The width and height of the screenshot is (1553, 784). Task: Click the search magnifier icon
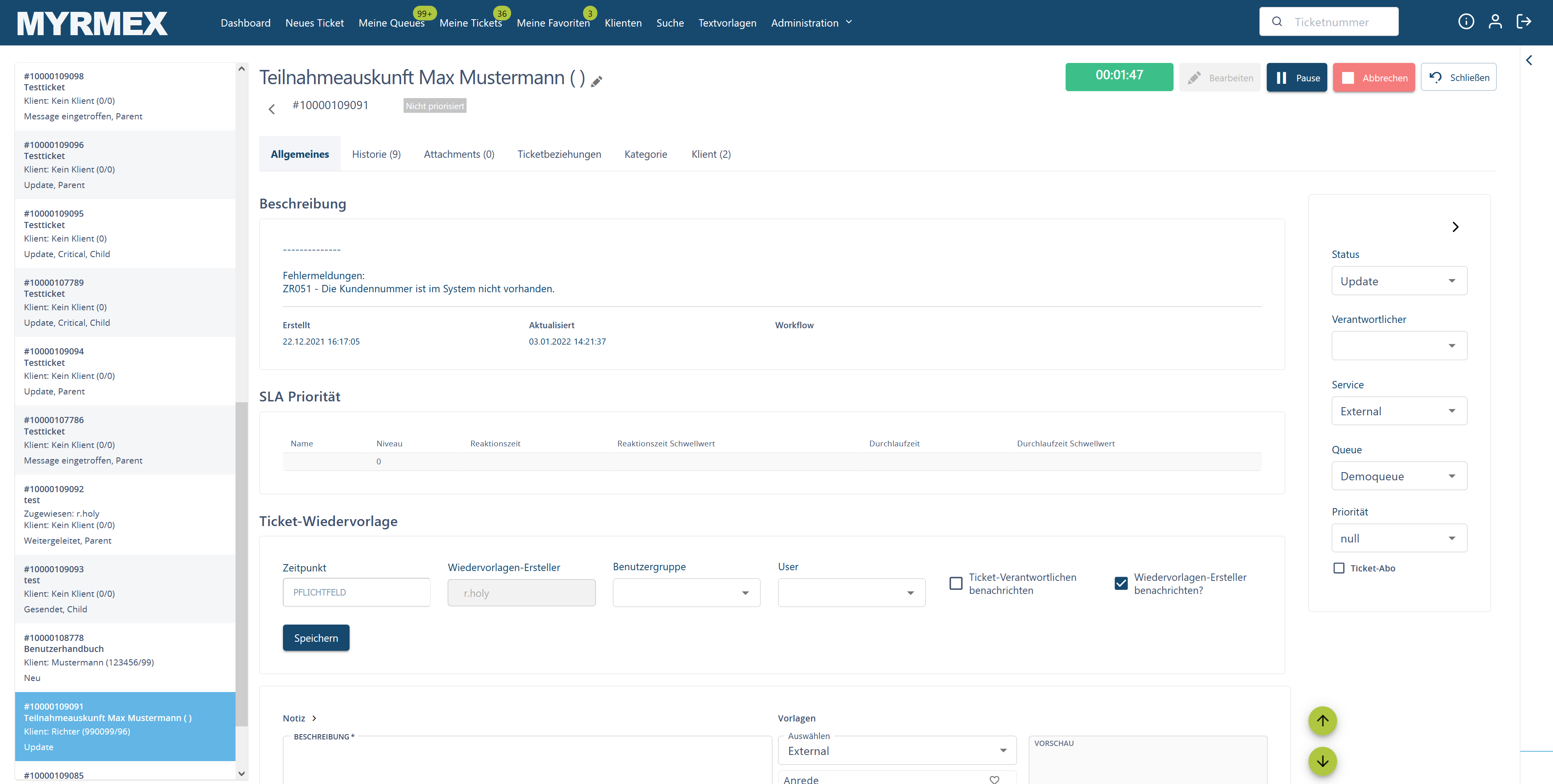point(1277,22)
